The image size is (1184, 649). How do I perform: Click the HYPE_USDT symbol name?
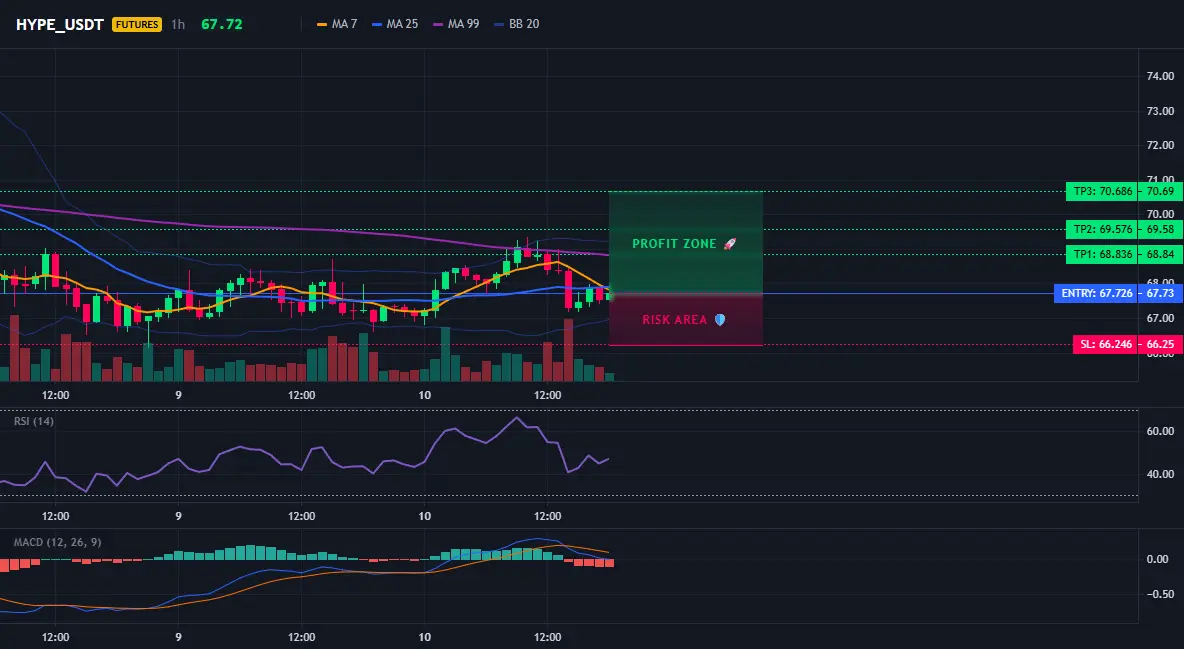click(x=60, y=24)
